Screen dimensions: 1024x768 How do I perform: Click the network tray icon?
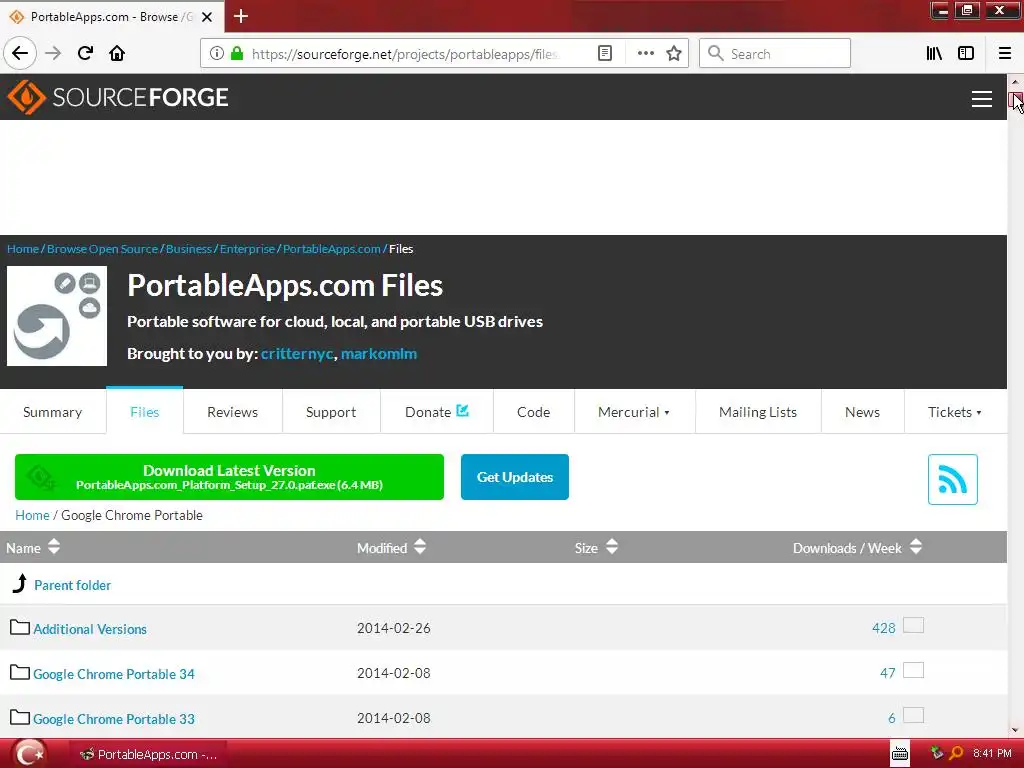coord(936,753)
